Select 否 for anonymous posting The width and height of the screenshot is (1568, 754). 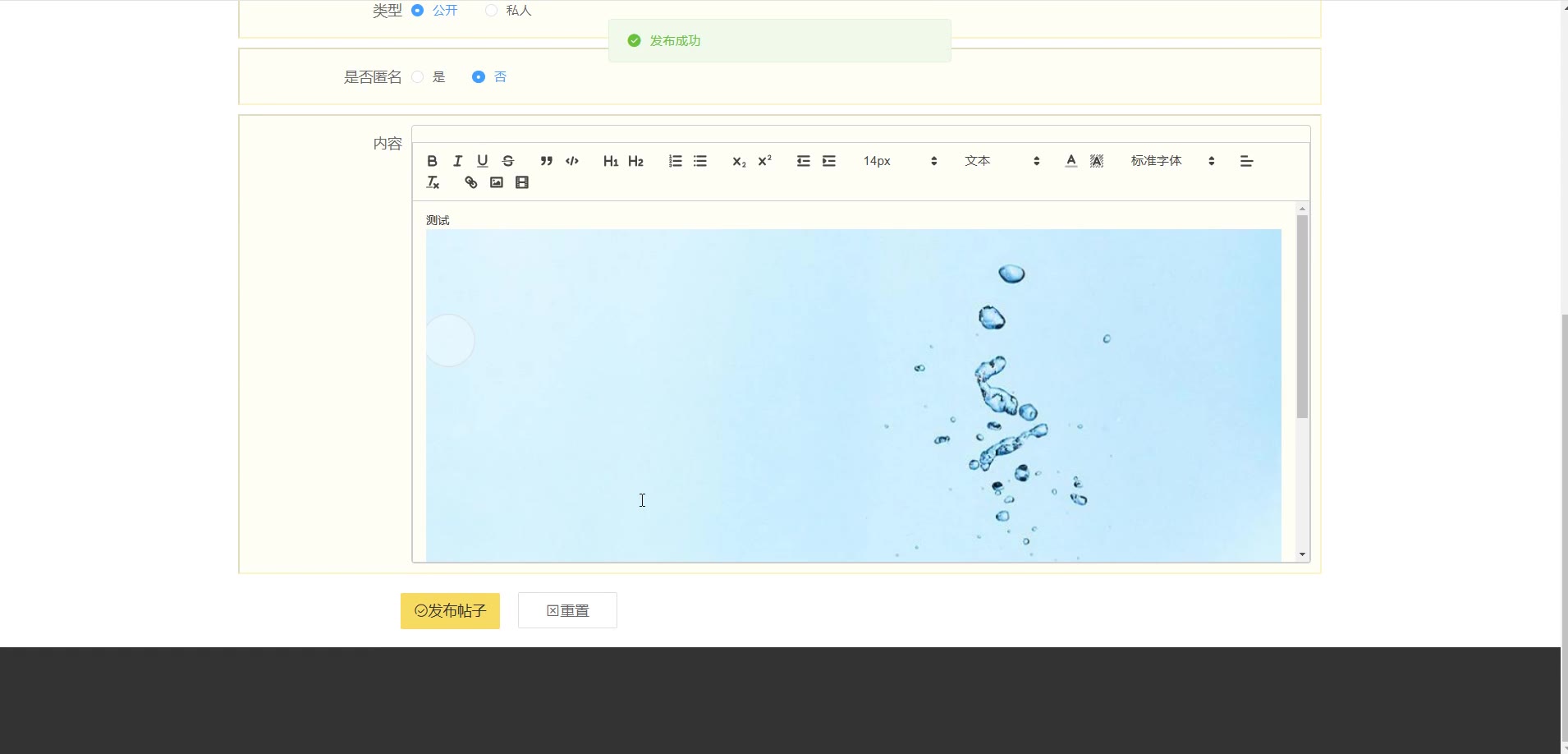[479, 77]
